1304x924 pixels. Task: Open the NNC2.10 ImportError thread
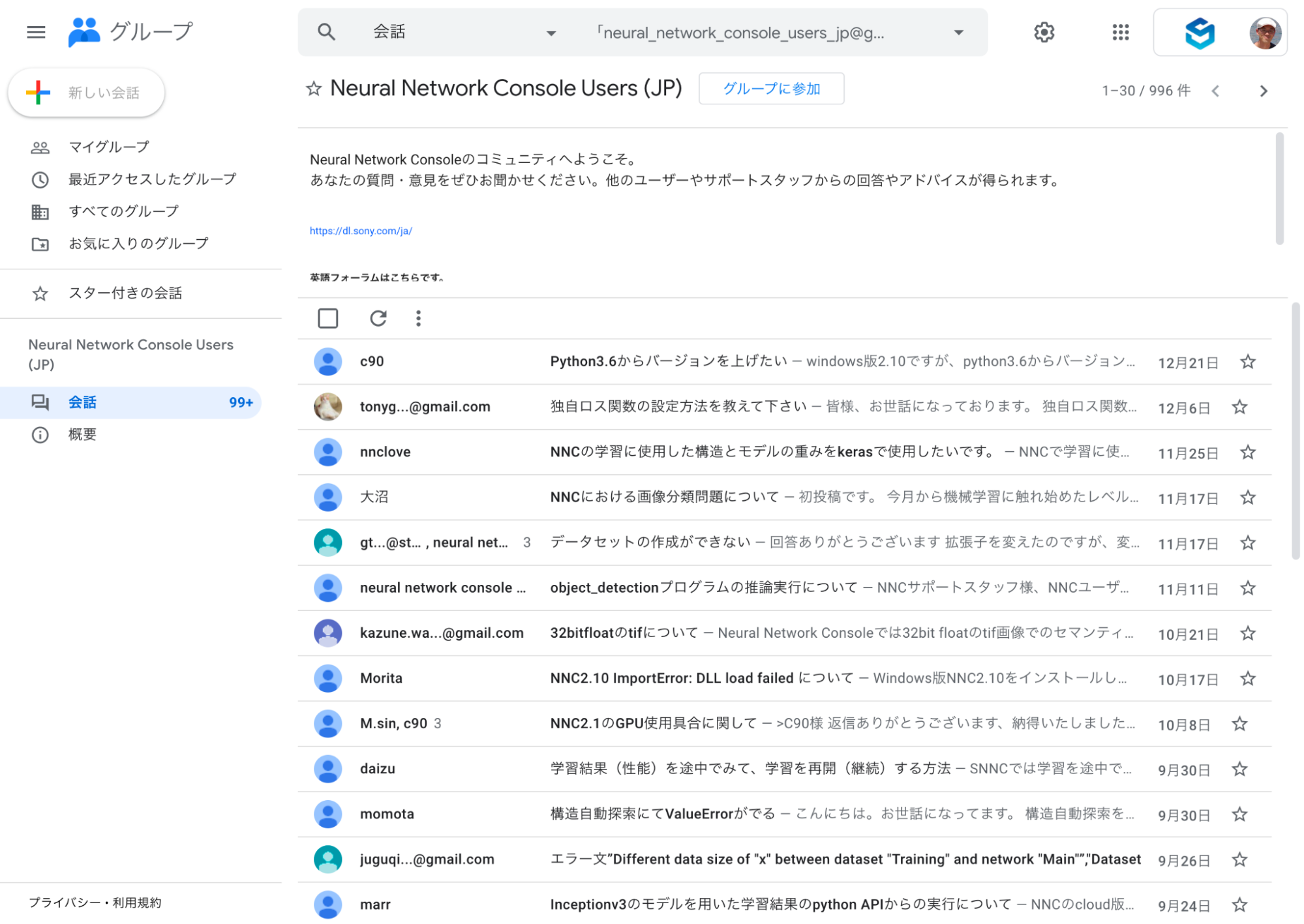[x=784, y=679]
